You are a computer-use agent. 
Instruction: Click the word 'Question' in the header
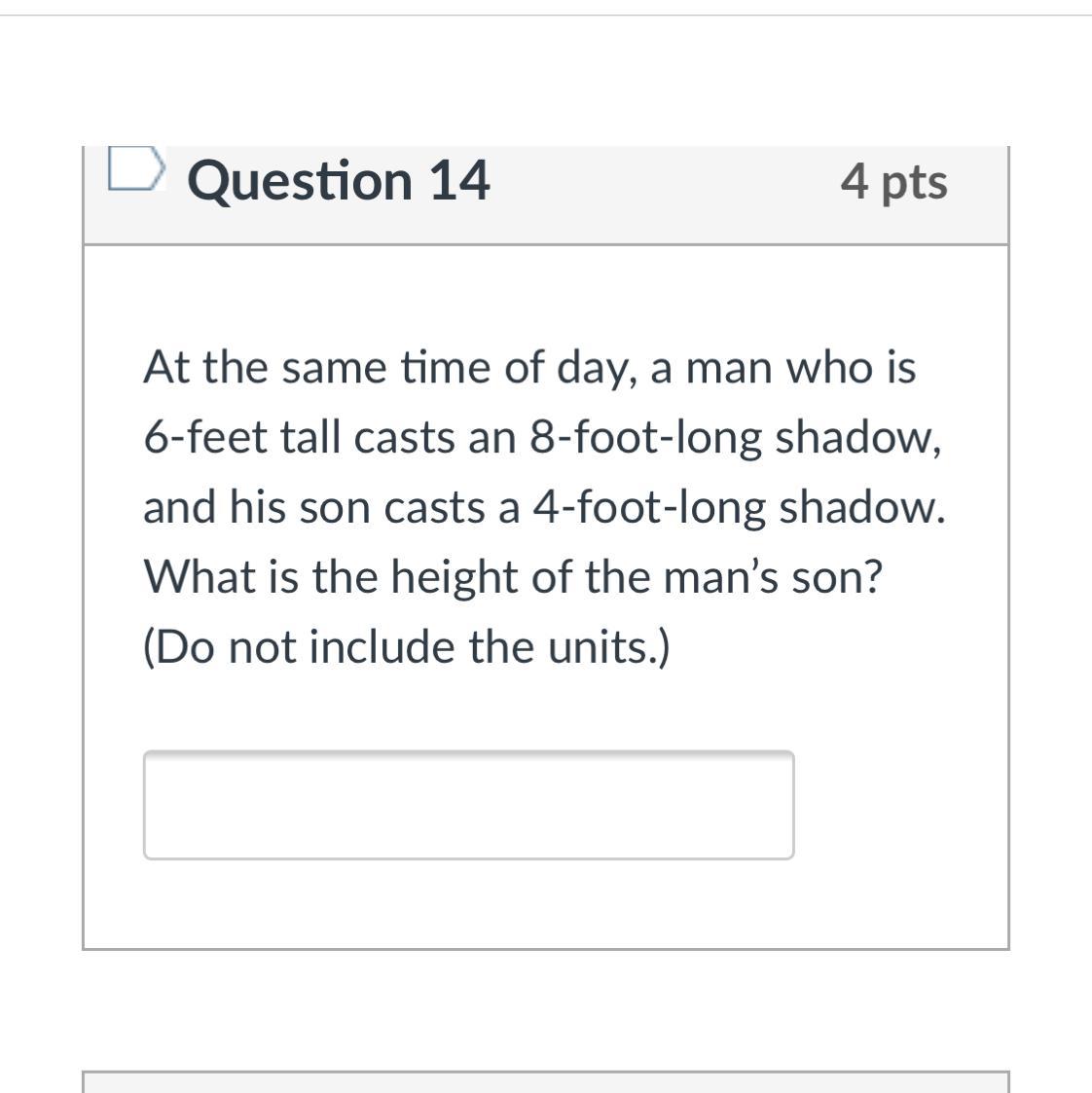(x=301, y=182)
